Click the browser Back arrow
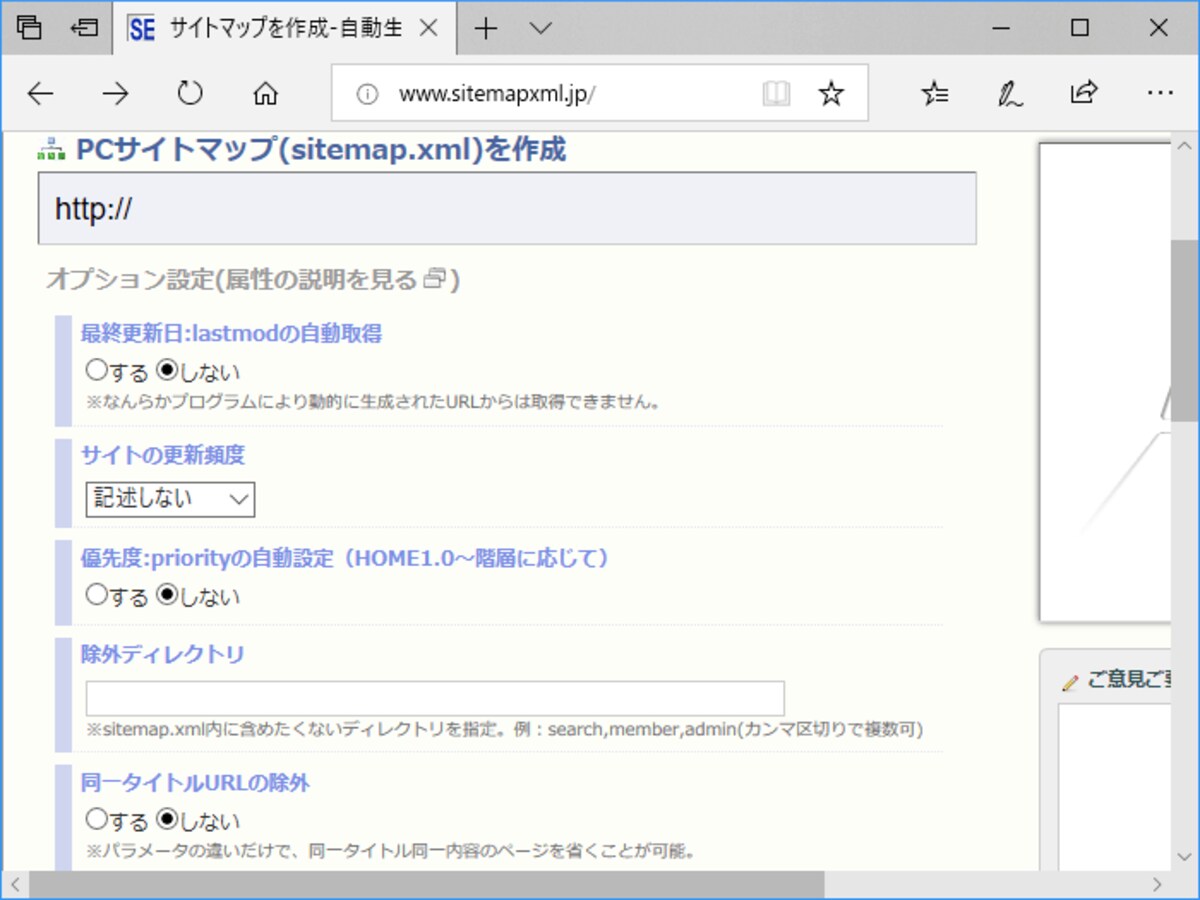 pyautogui.click(x=40, y=94)
